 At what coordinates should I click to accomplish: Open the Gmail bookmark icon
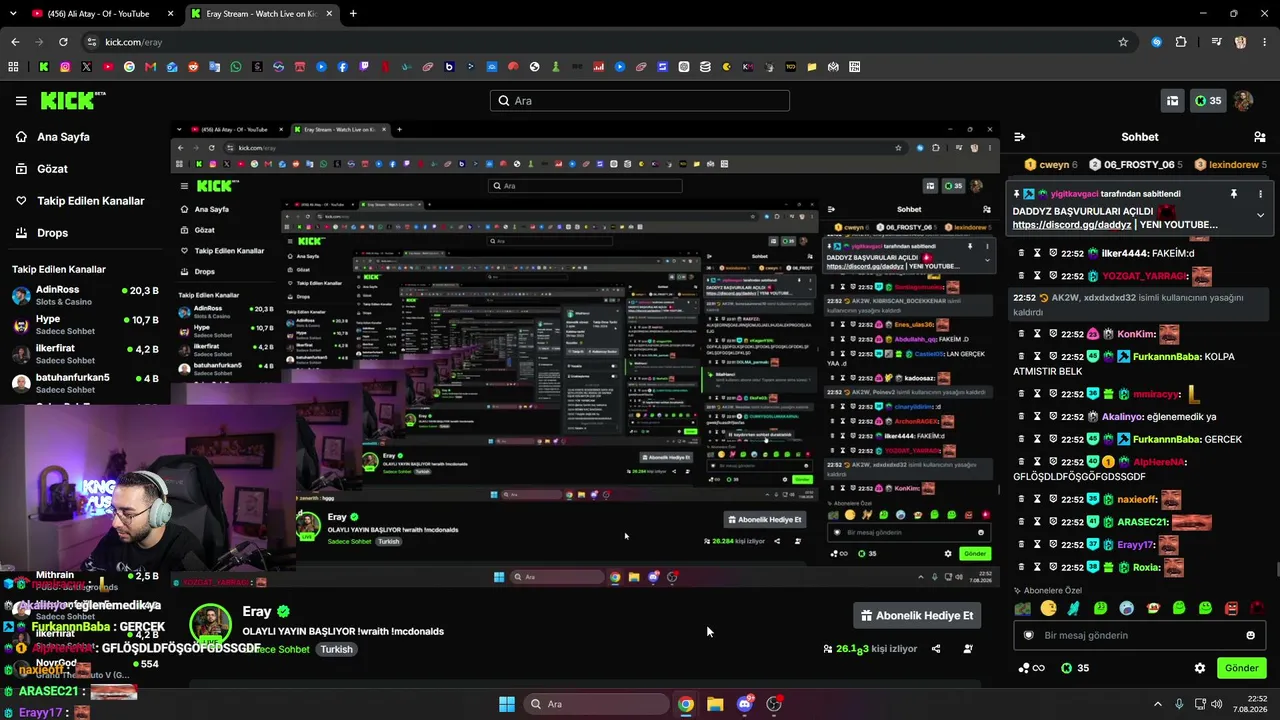point(151,67)
